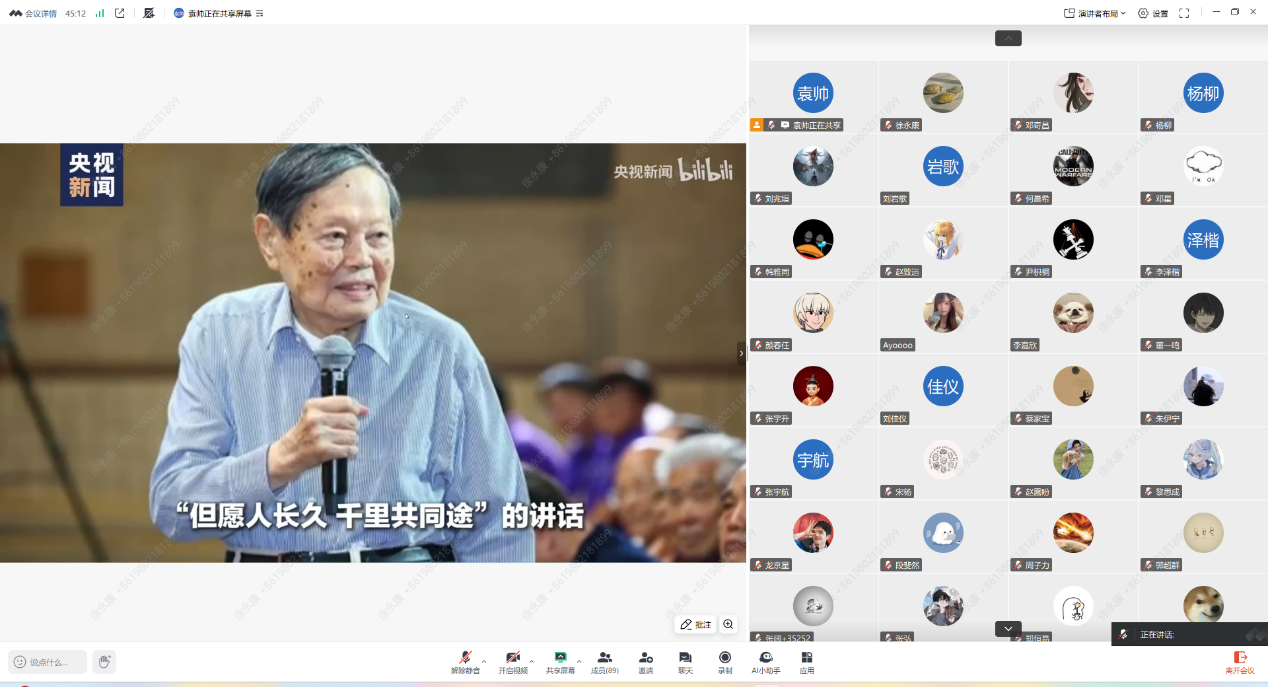Collapse the participant panel with side arrow

point(741,353)
